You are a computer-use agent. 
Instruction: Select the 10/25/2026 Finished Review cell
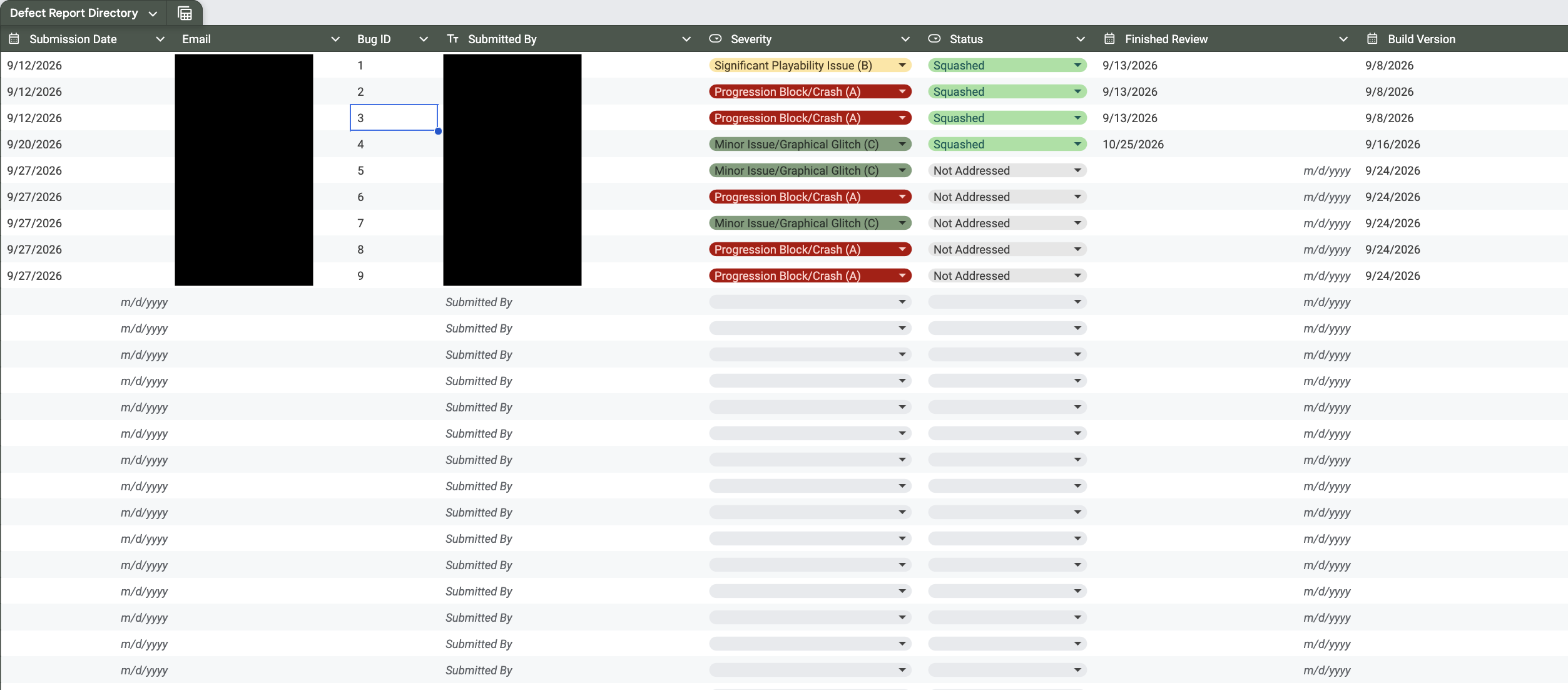pos(1226,144)
